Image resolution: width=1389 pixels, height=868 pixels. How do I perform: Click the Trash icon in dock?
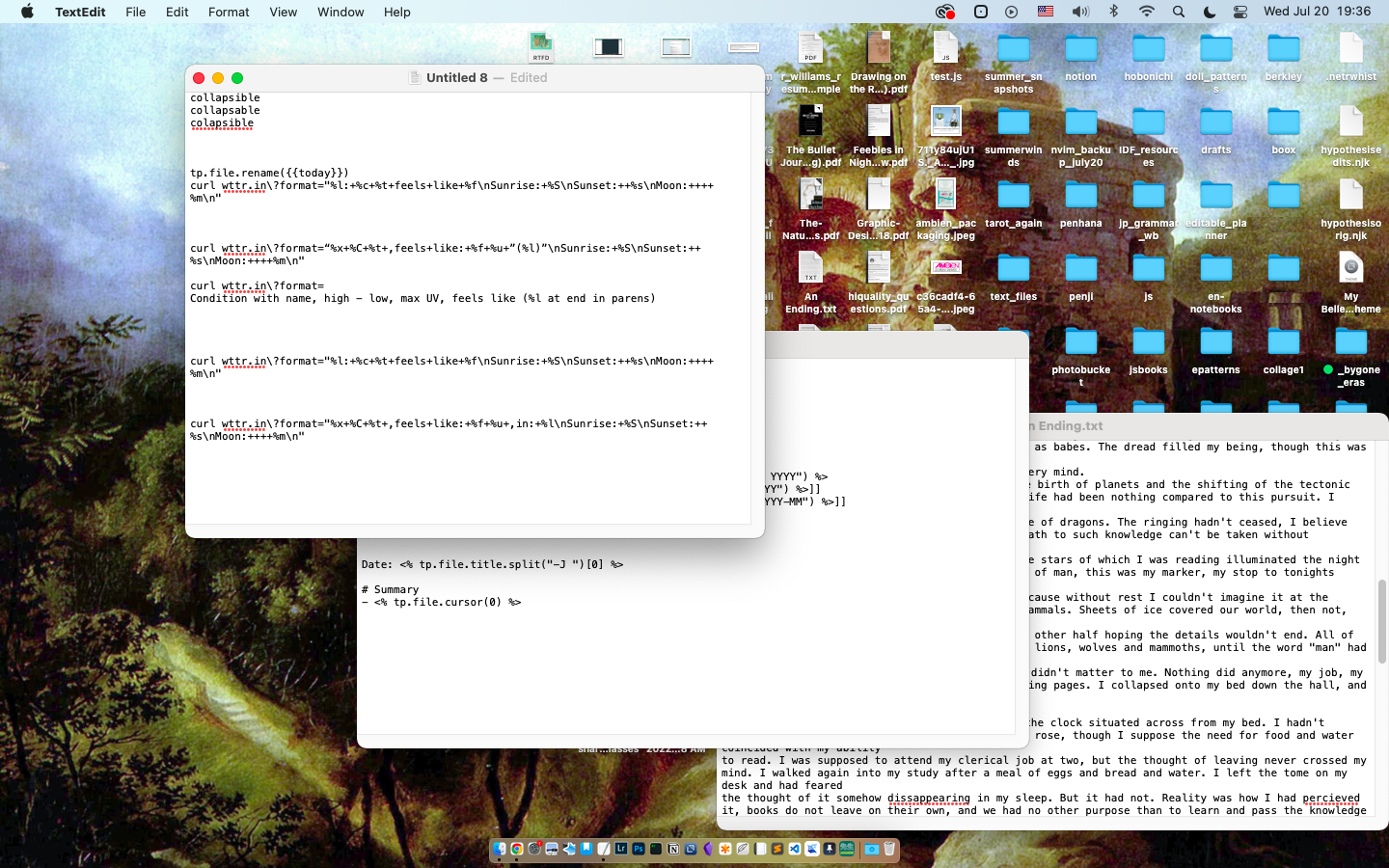[889, 849]
